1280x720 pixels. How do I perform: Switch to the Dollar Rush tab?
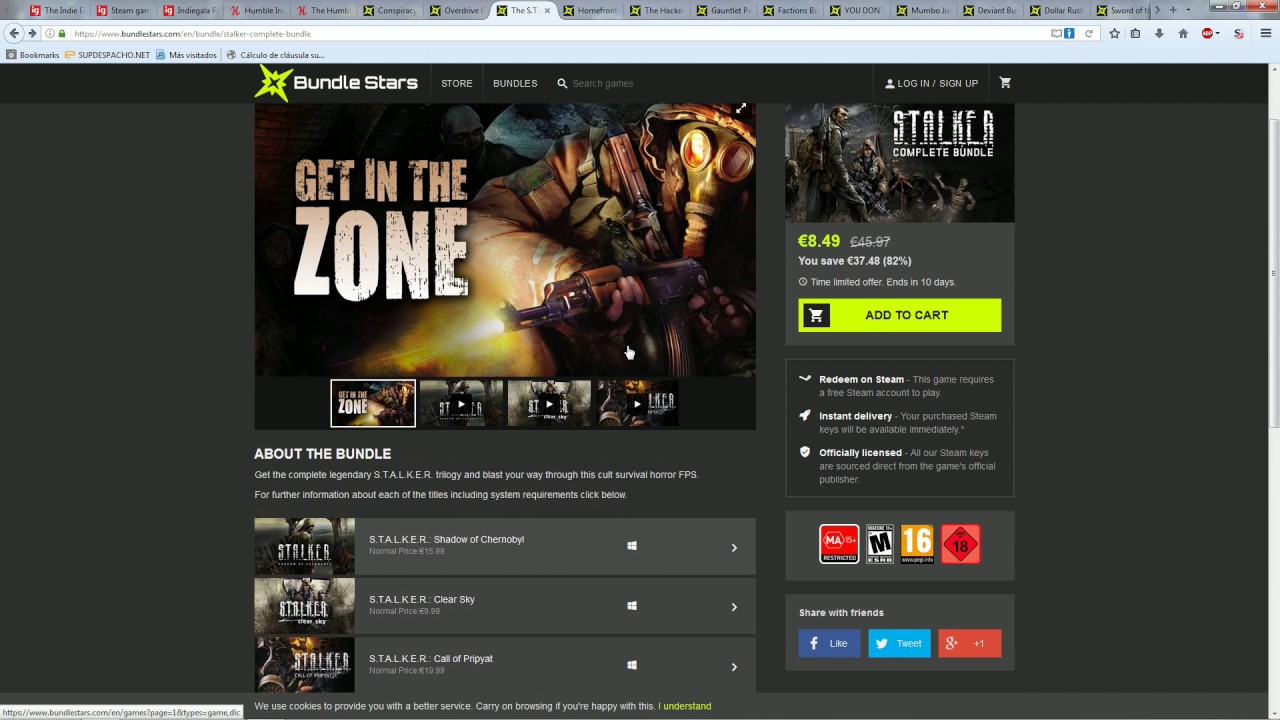(x=1056, y=10)
